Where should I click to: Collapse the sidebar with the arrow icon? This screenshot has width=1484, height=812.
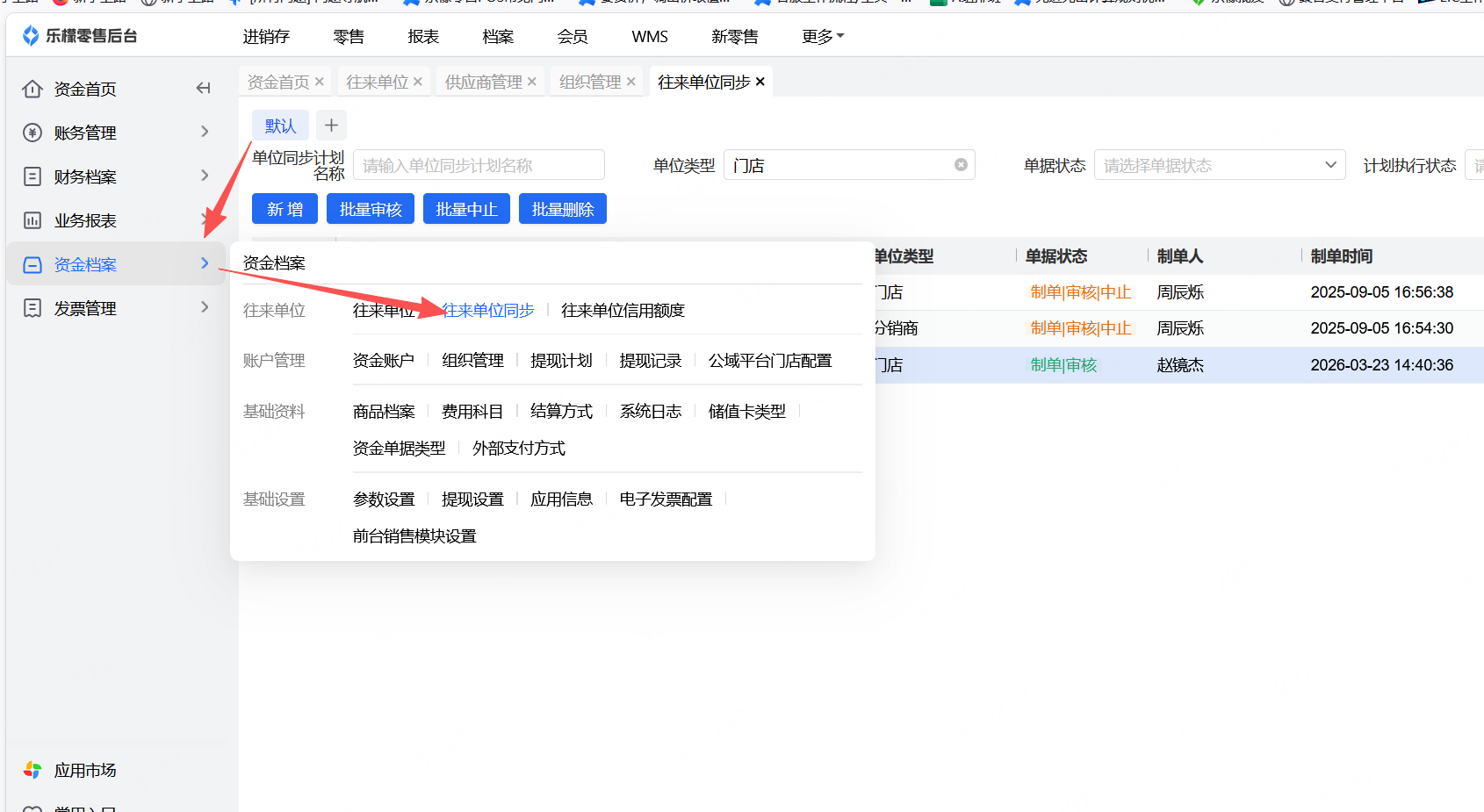pyautogui.click(x=203, y=88)
